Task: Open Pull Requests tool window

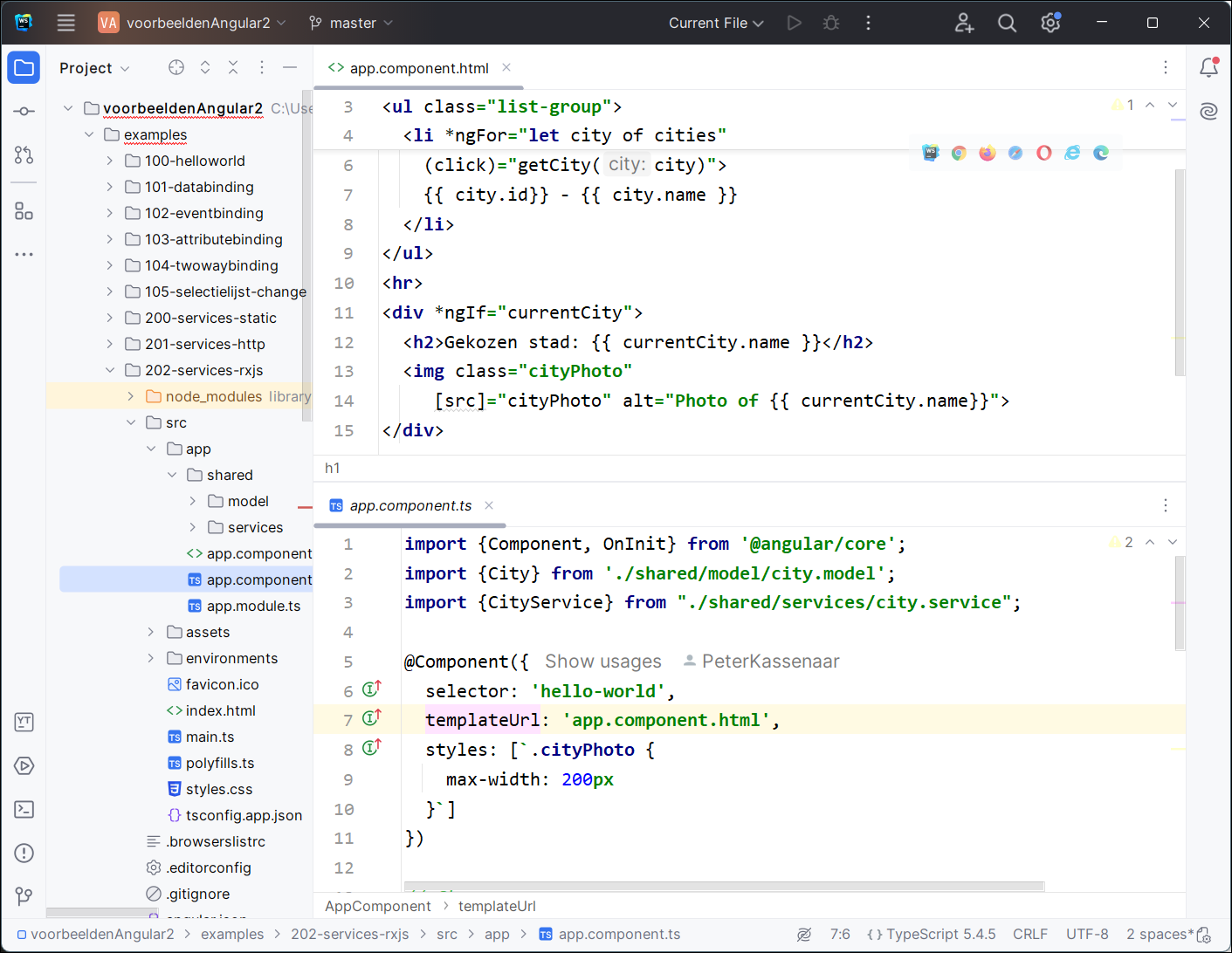Action: click(24, 155)
